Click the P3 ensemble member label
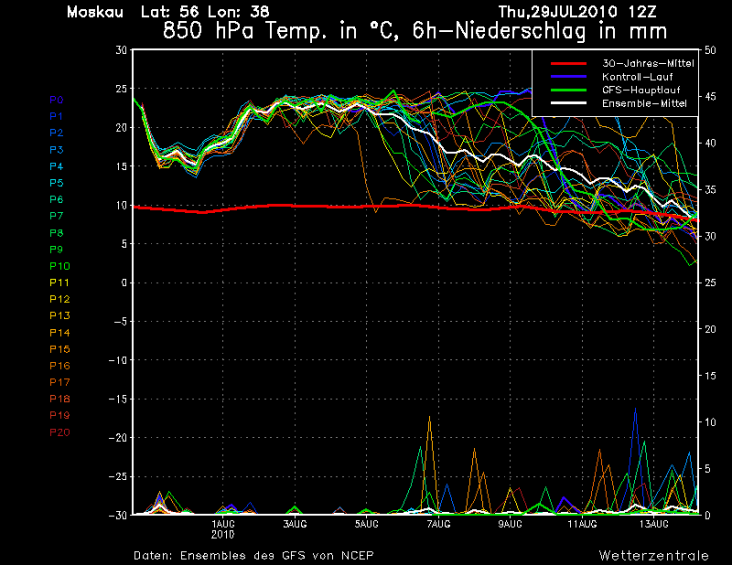 click(x=56, y=150)
